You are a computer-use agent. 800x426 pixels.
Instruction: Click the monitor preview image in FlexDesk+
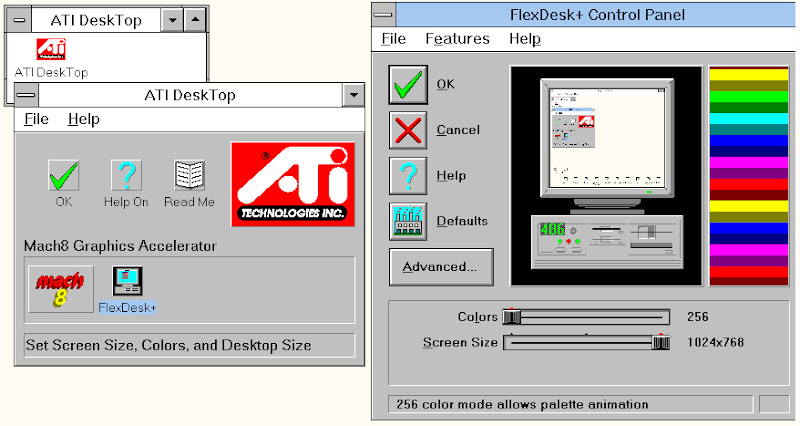(607, 139)
